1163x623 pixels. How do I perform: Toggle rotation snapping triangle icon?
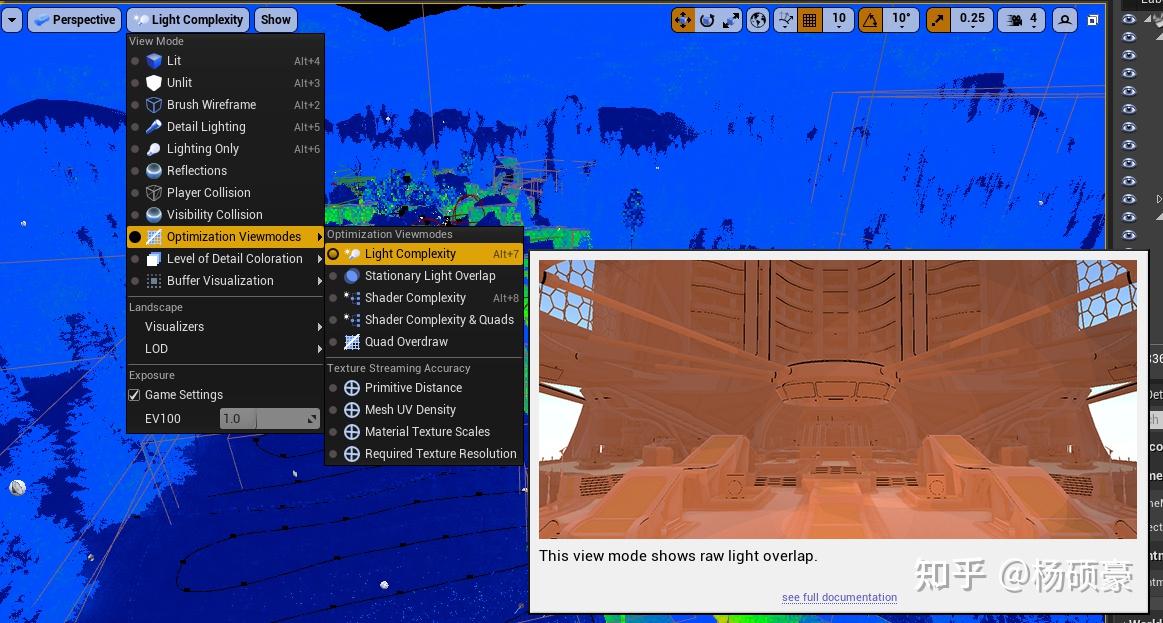point(871,20)
